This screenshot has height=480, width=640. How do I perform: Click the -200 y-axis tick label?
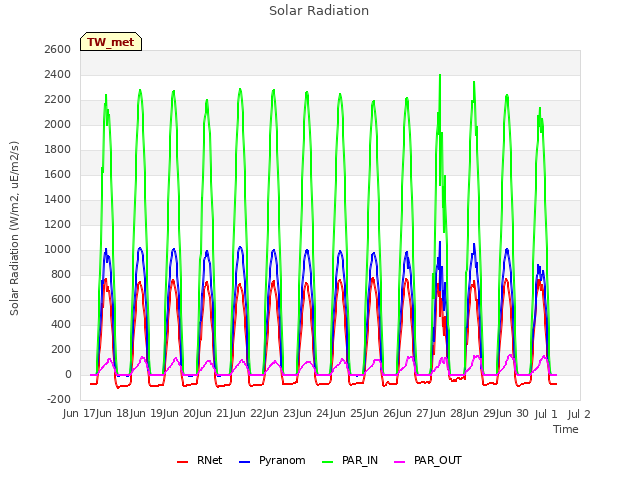pyautogui.click(x=59, y=399)
